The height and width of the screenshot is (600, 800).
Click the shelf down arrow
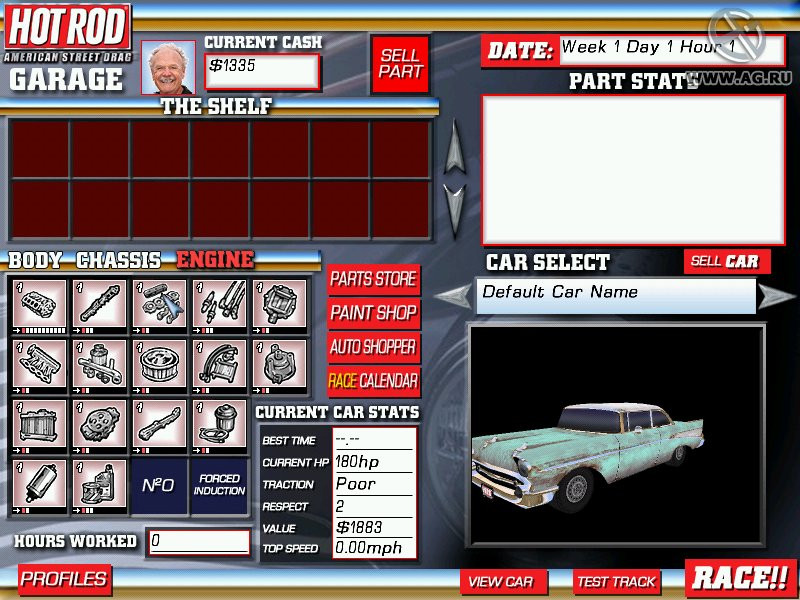[x=454, y=210]
